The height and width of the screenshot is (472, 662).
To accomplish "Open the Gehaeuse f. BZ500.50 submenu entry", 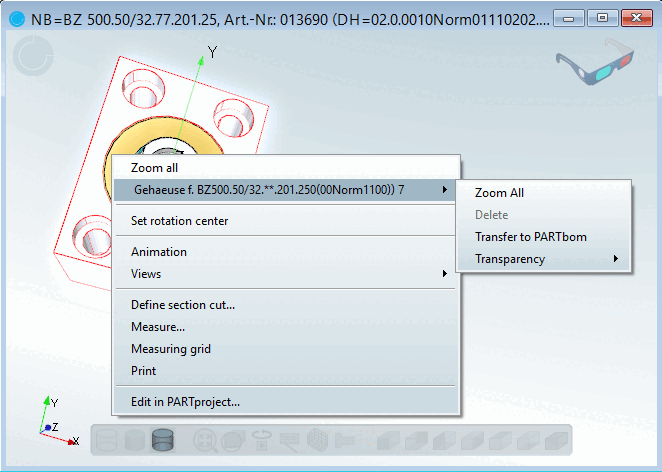I will pyautogui.click(x=285, y=190).
